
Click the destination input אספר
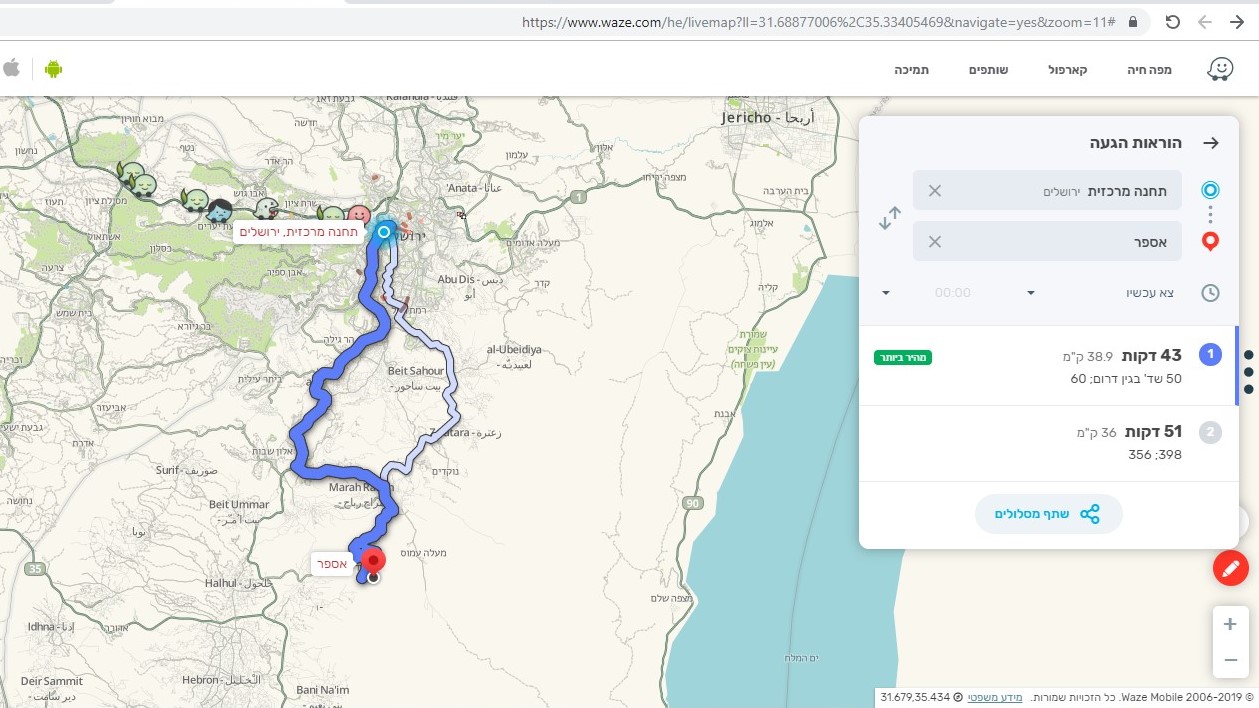point(1047,241)
